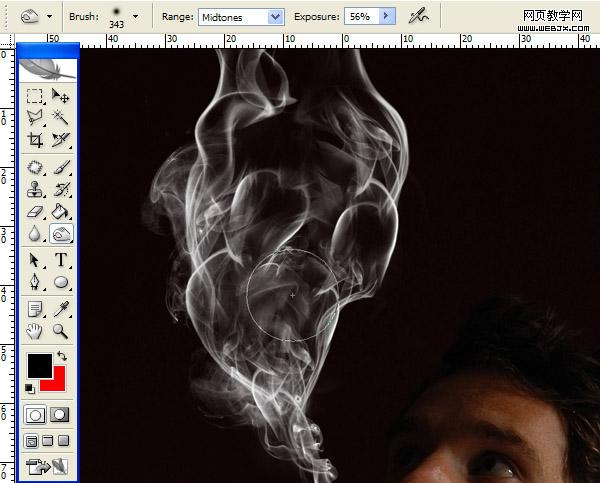Select the Clone Stamp tool
Screen dimensions: 600x483
tap(34, 189)
